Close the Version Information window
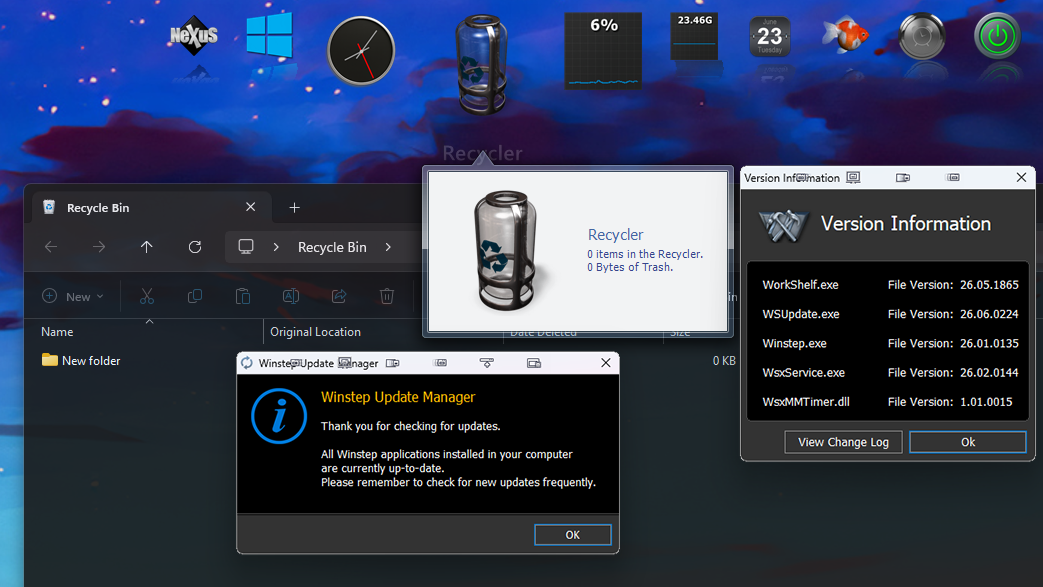1043x587 pixels. (x=1021, y=177)
